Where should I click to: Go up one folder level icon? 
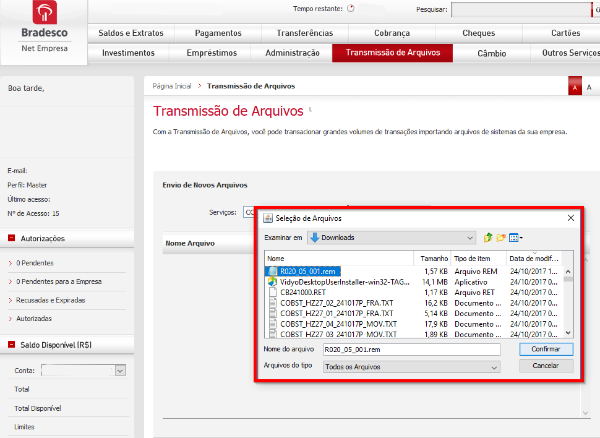pos(488,238)
